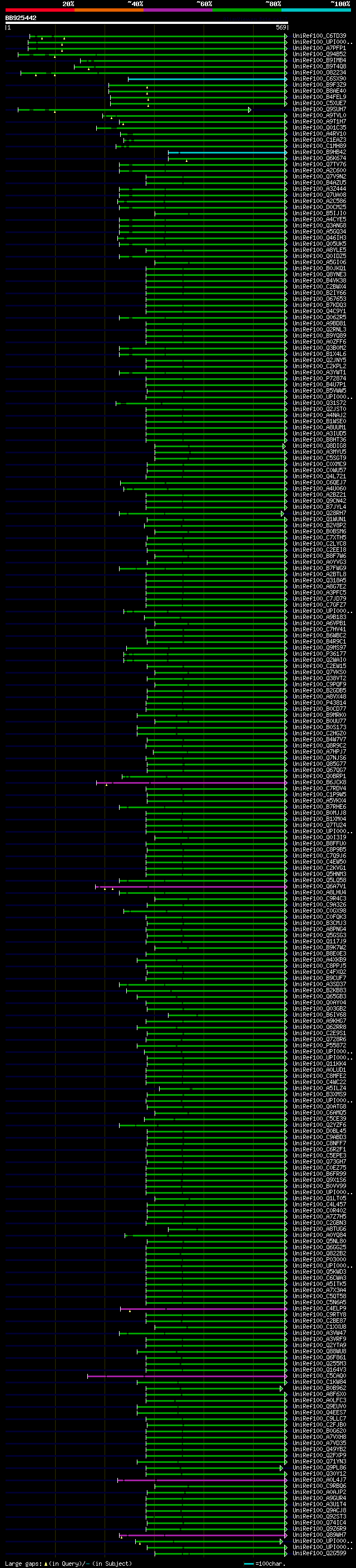The height and width of the screenshot is (1568, 356).
Task: Click the UniRef100_B4AZU5 label
Action: 319,182
